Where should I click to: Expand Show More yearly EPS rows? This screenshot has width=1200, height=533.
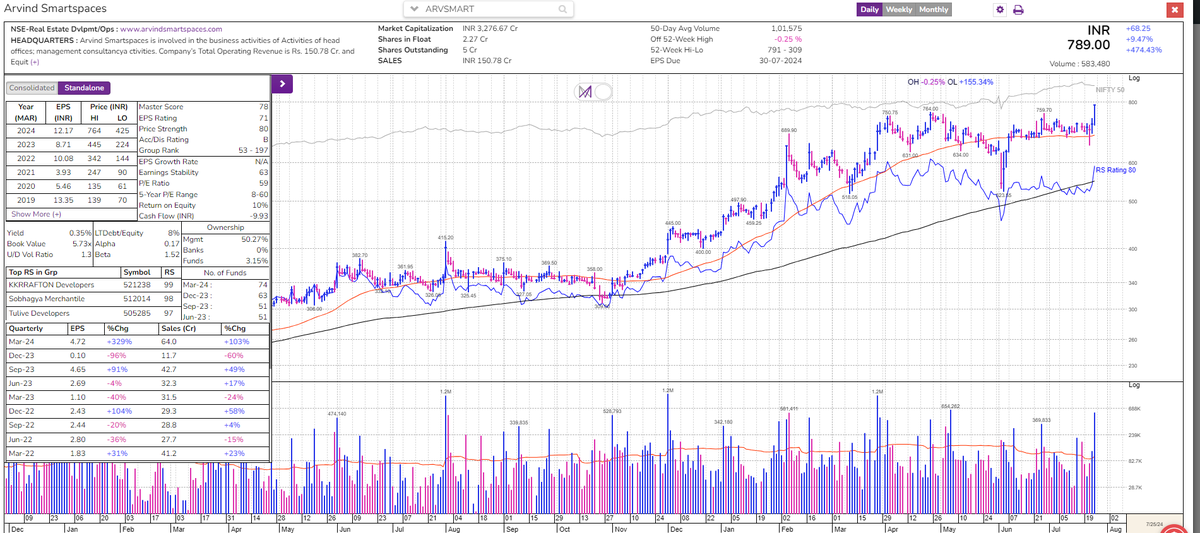(x=36, y=214)
